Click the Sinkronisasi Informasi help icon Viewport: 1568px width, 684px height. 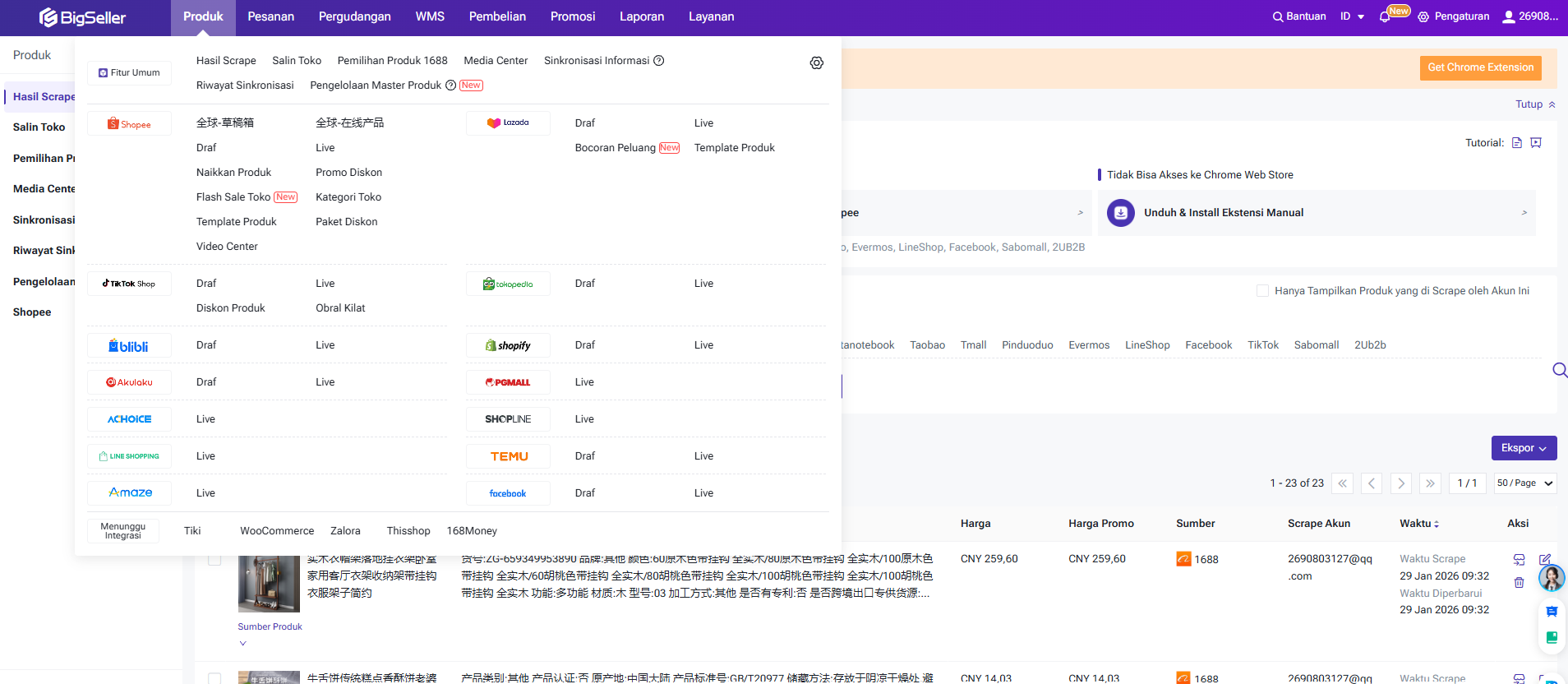click(x=658, y=61)
